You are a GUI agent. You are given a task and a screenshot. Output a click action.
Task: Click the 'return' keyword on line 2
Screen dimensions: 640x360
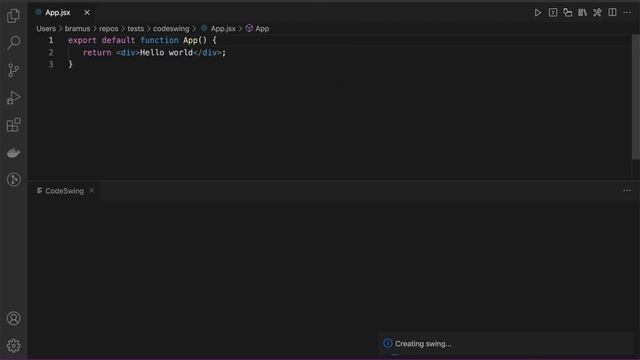[x=97, y=53]
